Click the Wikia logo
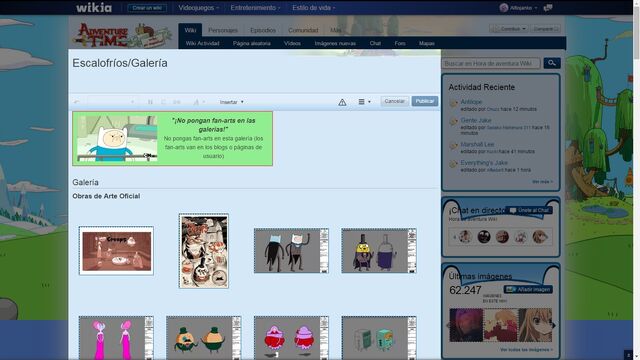 click(94, 7)
